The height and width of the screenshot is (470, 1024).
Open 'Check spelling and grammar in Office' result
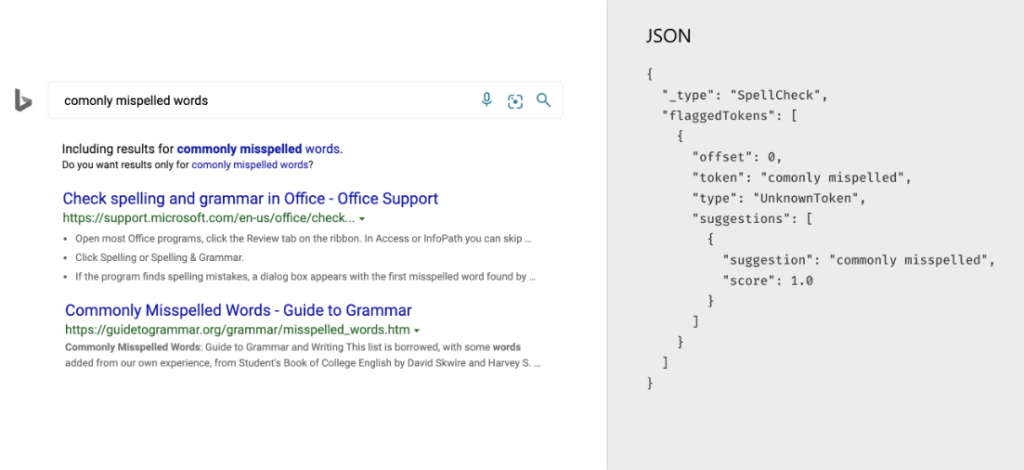[250, 198]
